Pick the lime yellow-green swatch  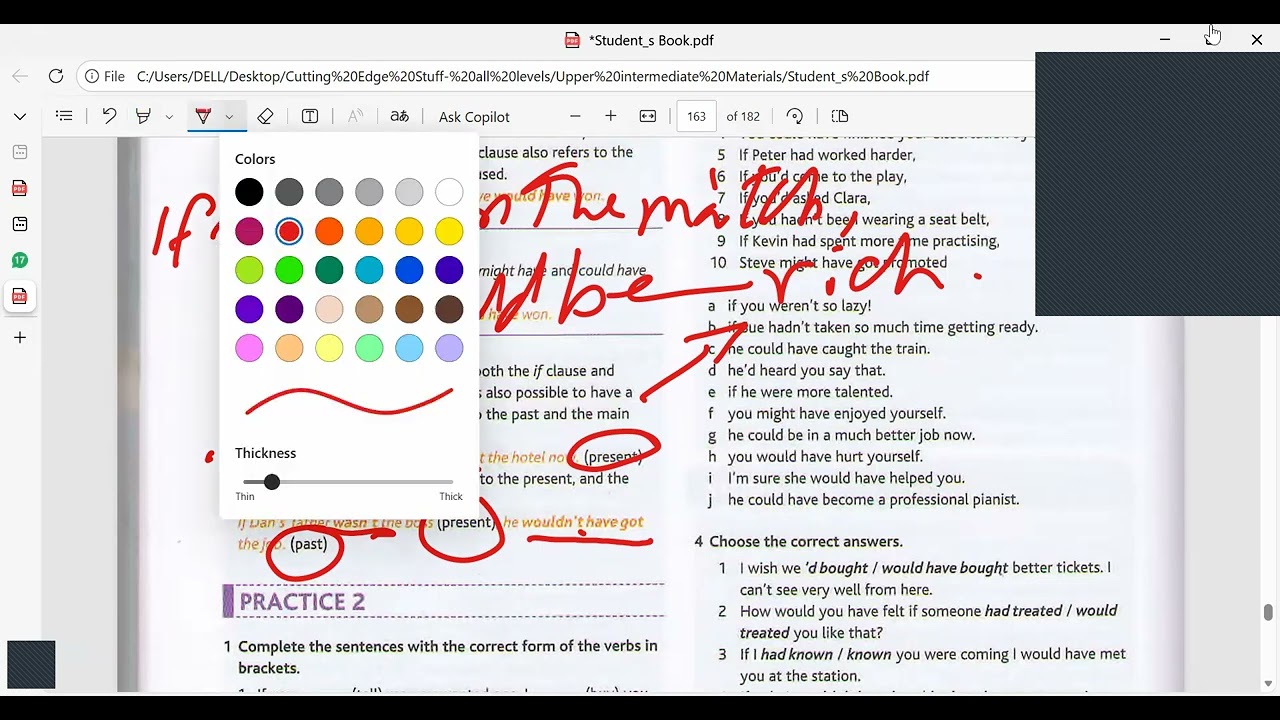249,270
